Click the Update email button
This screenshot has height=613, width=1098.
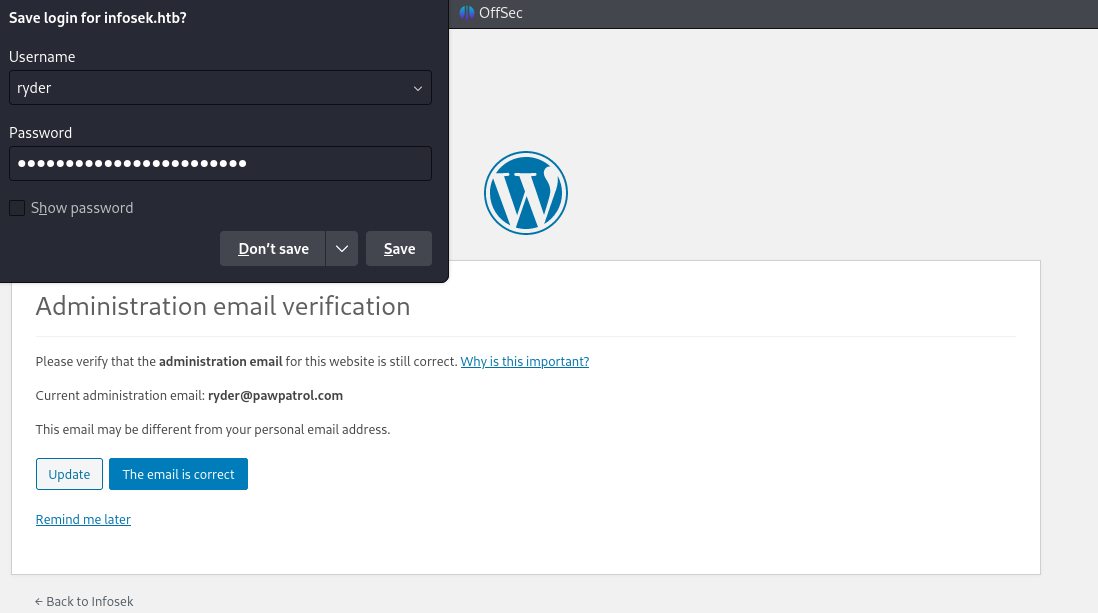pos(69,474)
